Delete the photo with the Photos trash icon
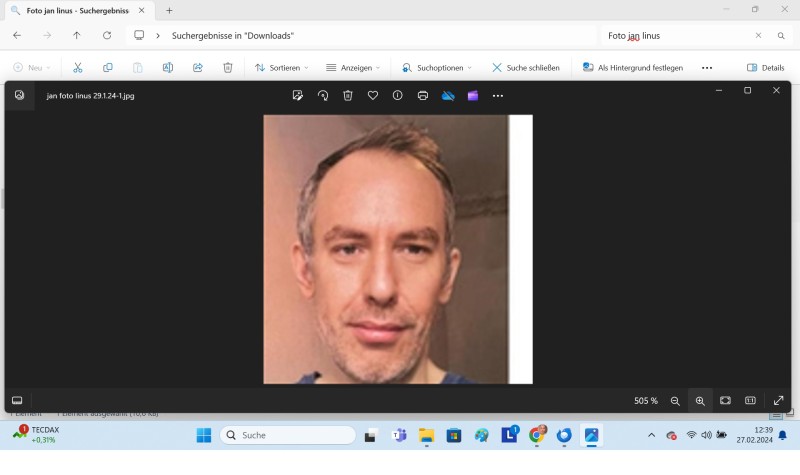 coord(348,95)
